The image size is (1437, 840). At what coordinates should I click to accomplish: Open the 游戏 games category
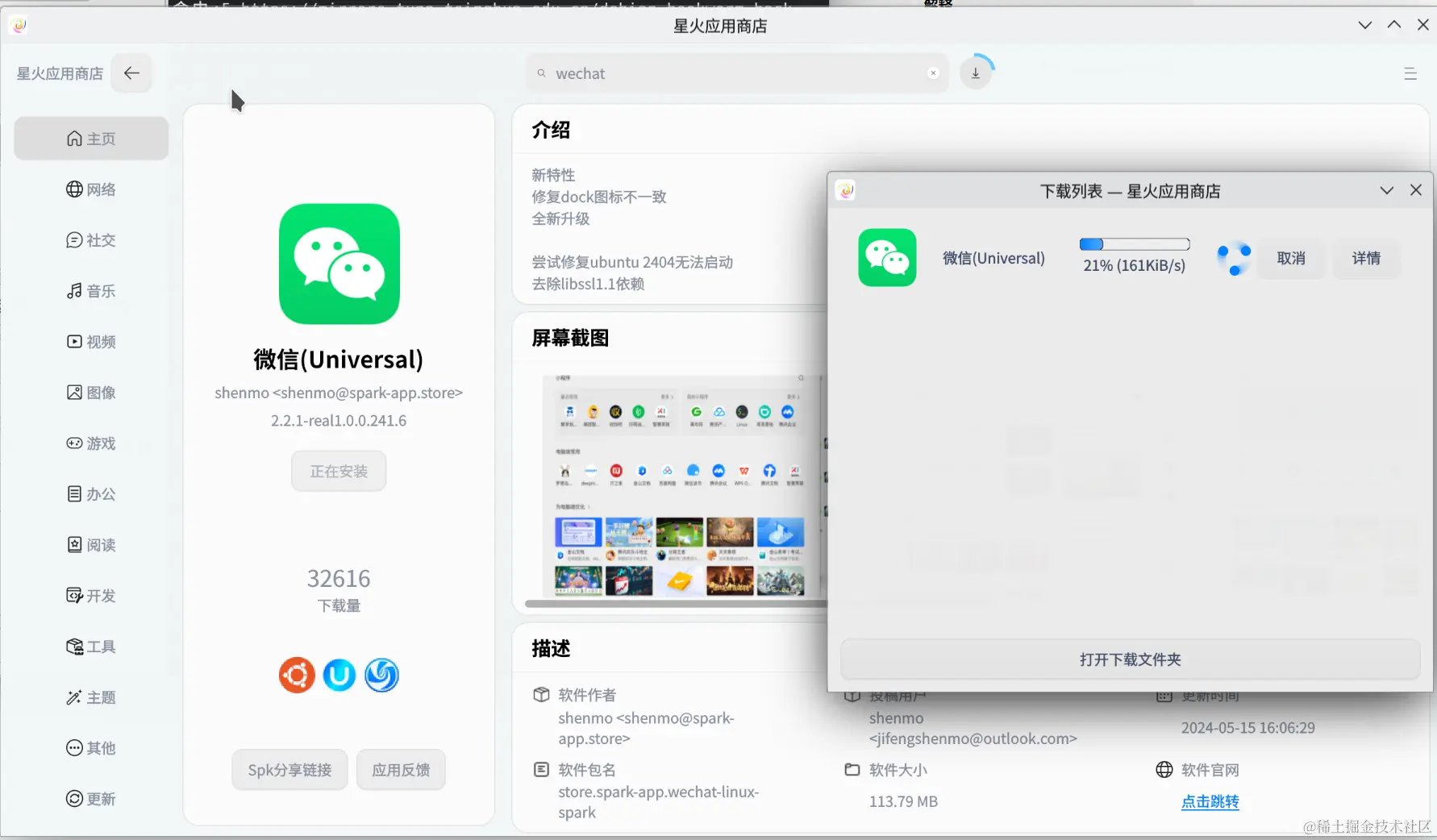click(91, 443)
